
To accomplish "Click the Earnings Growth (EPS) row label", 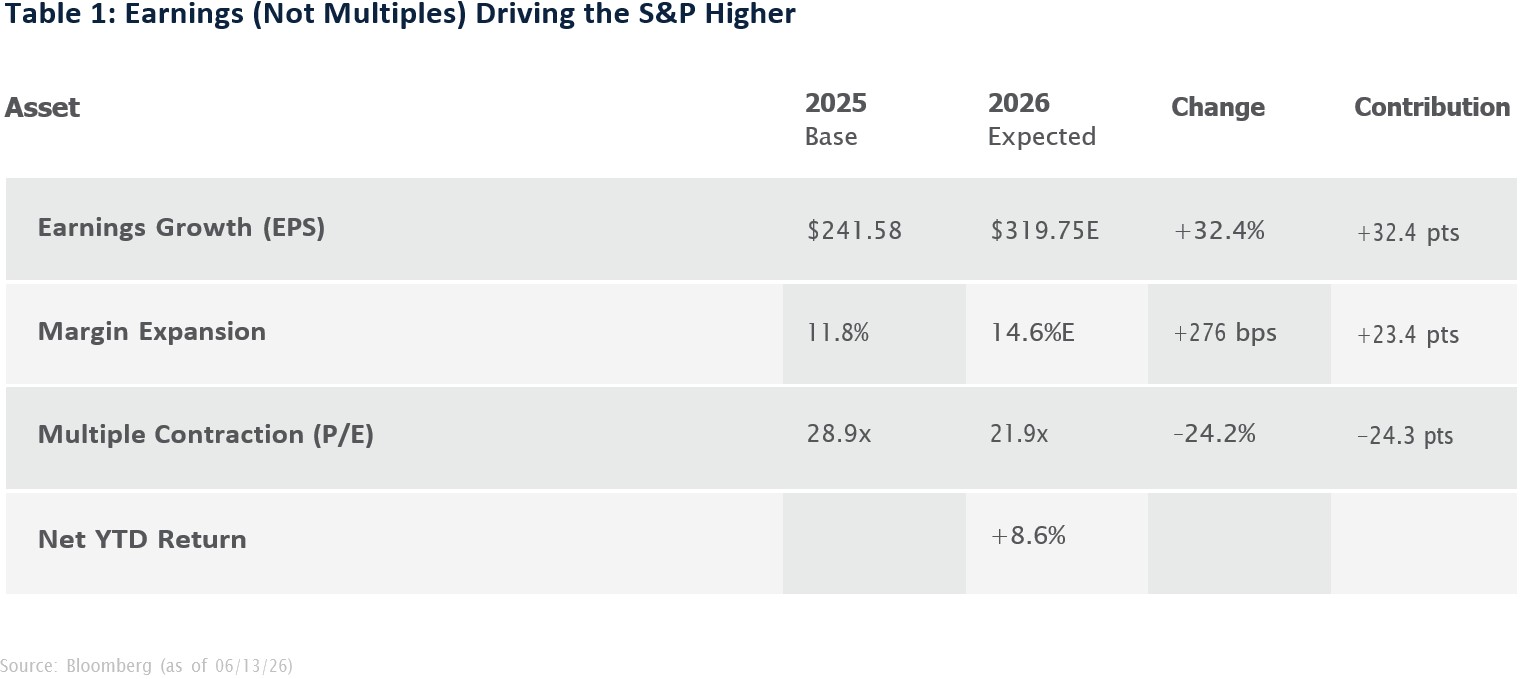I will pos(182,228).
